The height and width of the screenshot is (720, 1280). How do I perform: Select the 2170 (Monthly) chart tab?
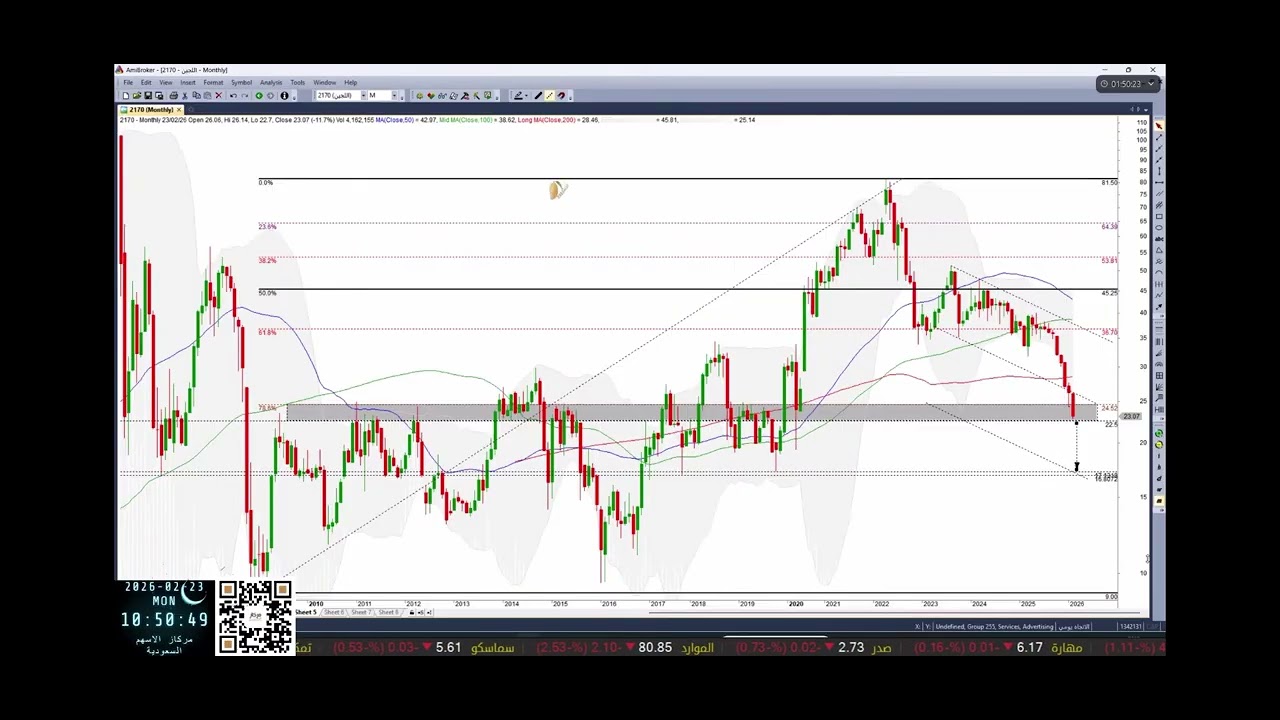[x=147, y=109]
